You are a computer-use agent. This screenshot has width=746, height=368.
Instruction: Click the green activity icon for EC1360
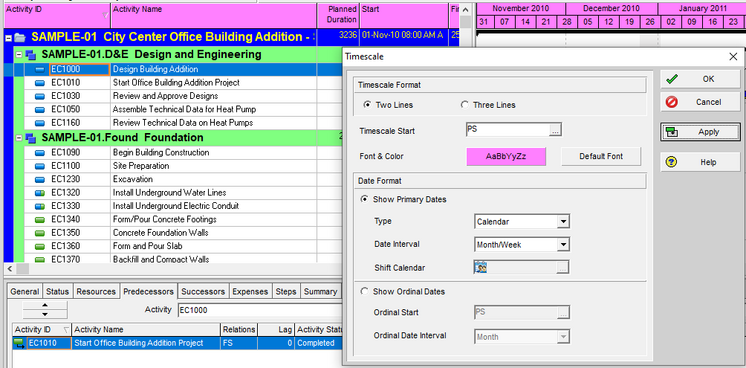pos(40,246)
